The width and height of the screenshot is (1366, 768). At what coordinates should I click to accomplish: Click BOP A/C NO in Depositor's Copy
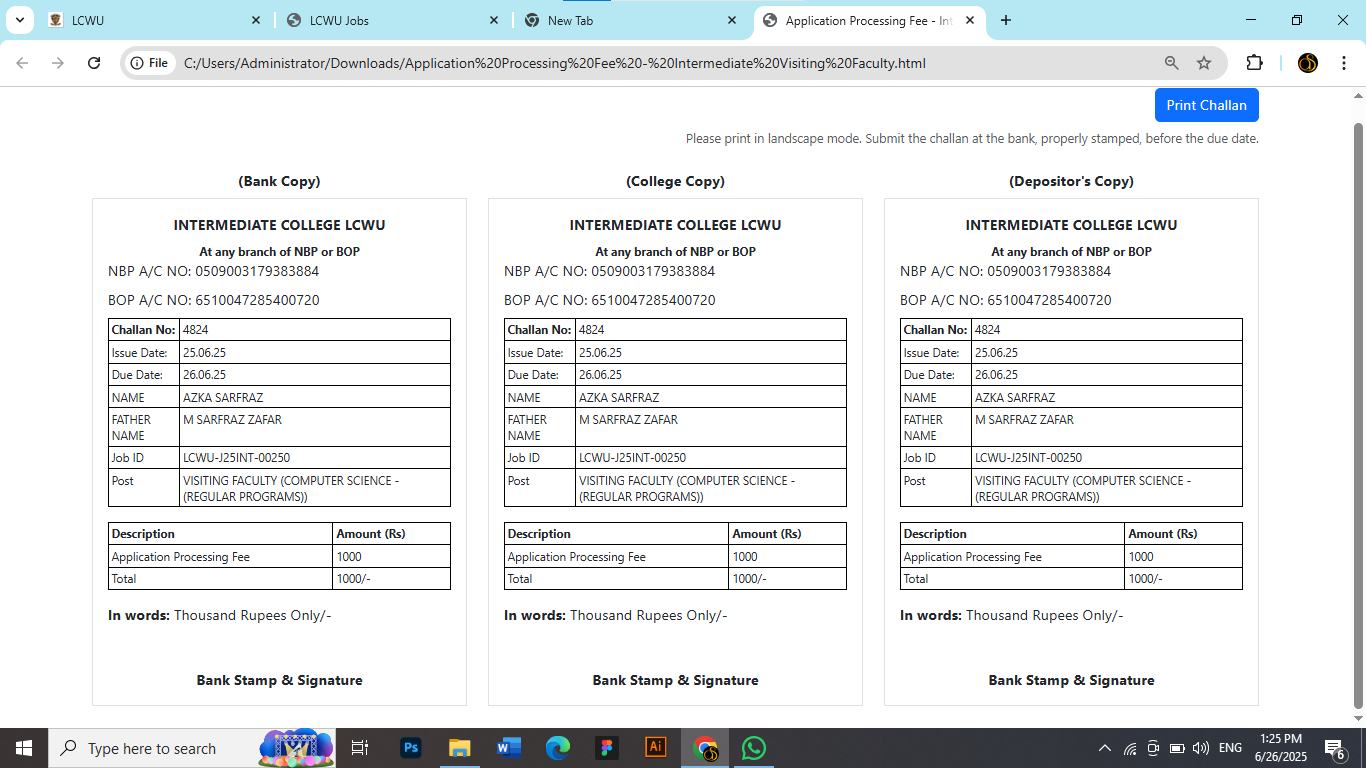tap(1006, 300)
